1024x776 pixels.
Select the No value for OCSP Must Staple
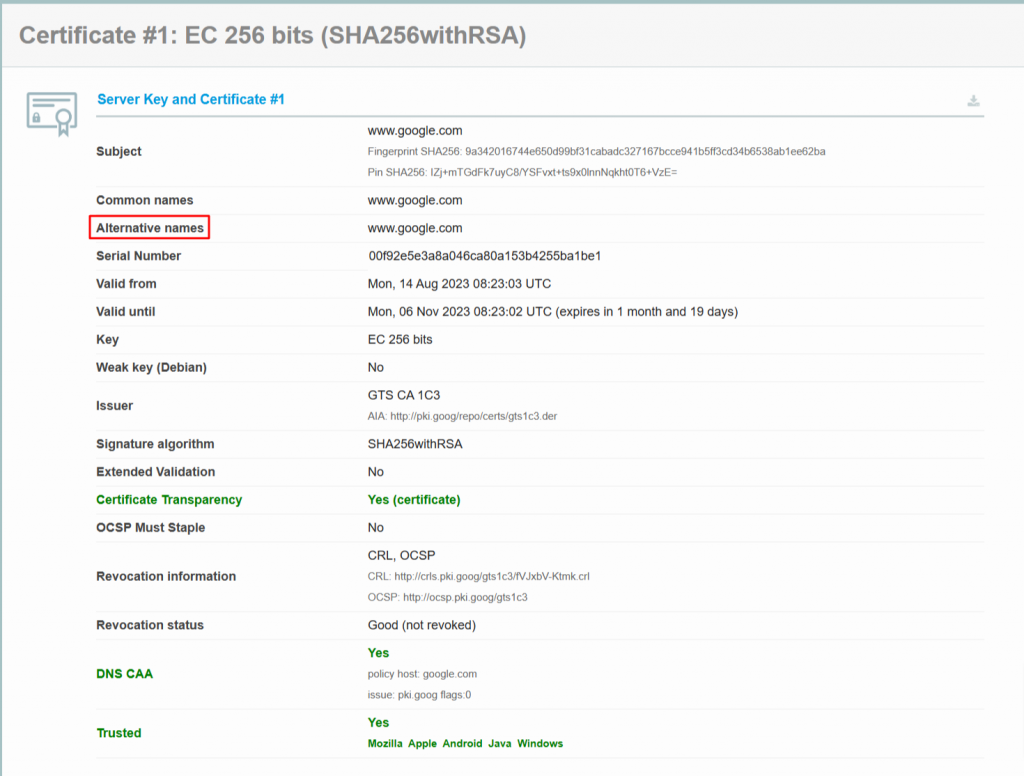[376, 528]
